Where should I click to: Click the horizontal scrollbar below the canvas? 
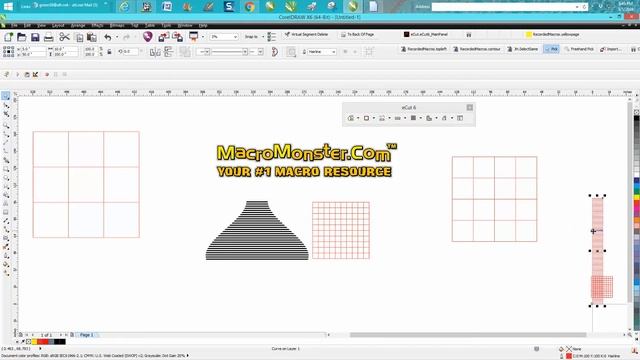click(468, 335)
